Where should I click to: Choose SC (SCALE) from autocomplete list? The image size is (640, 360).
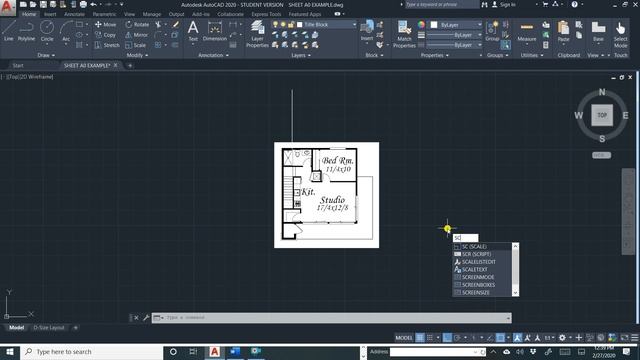482,247
